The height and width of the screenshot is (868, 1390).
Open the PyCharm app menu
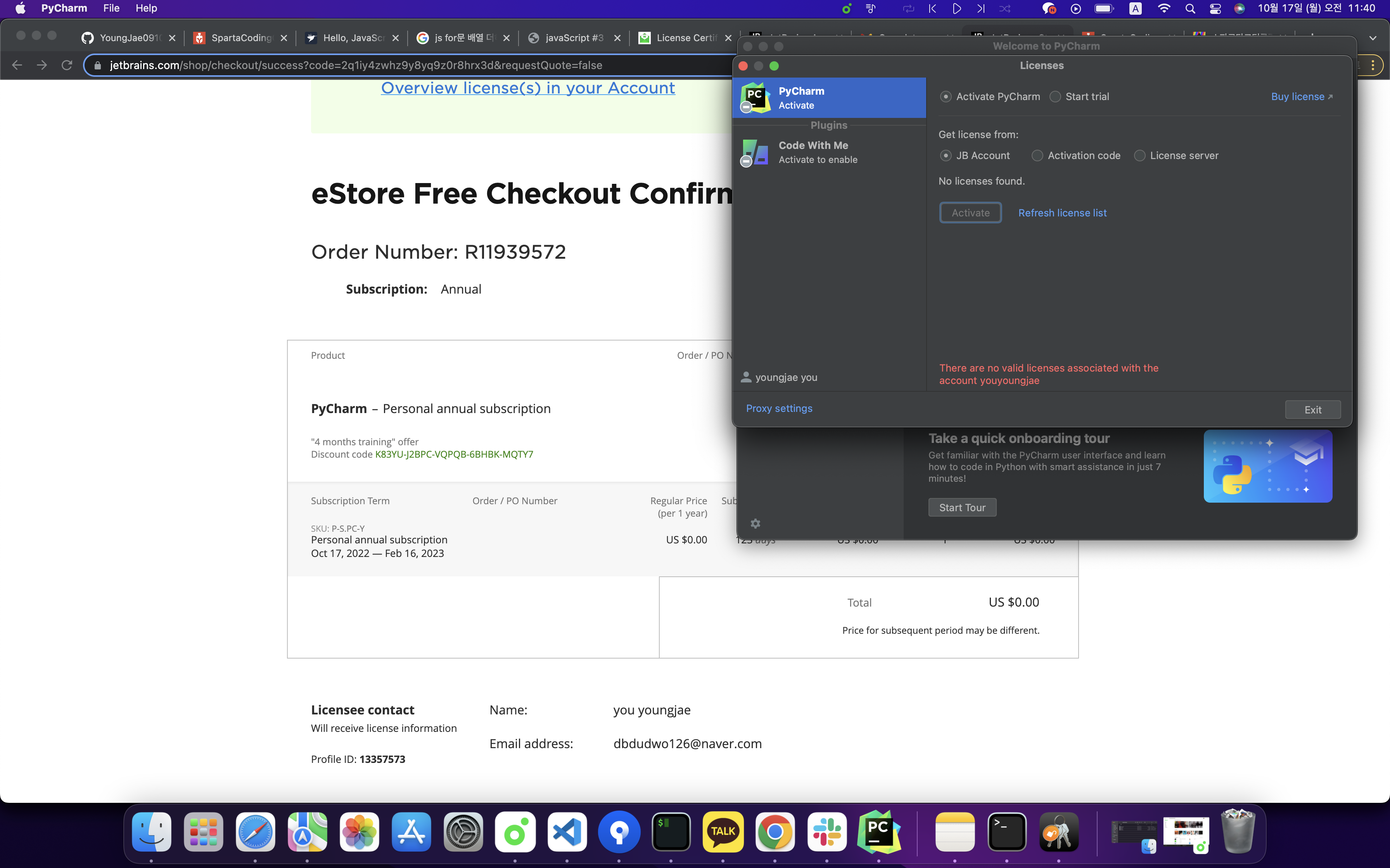[x=64, y=8]
